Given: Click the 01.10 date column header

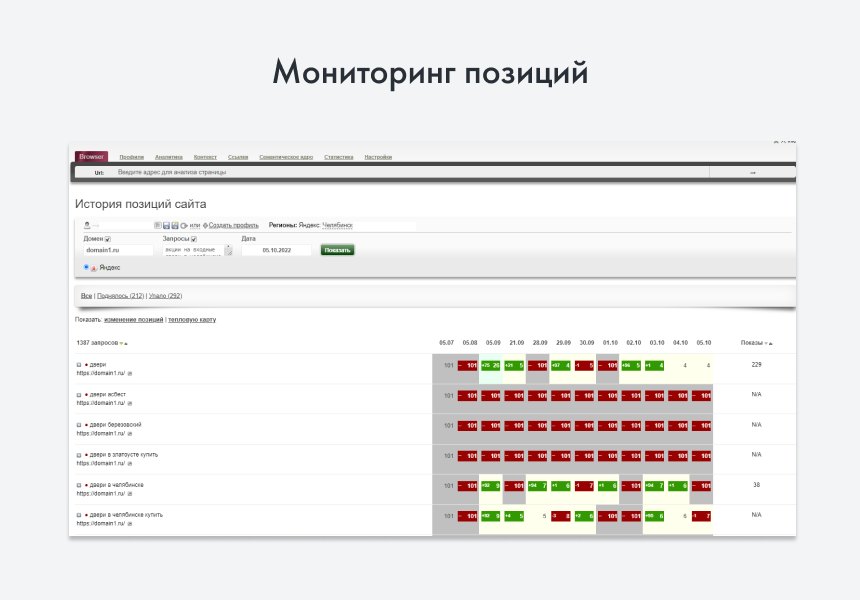Looking at the screenshot, I should click(610, 343).
